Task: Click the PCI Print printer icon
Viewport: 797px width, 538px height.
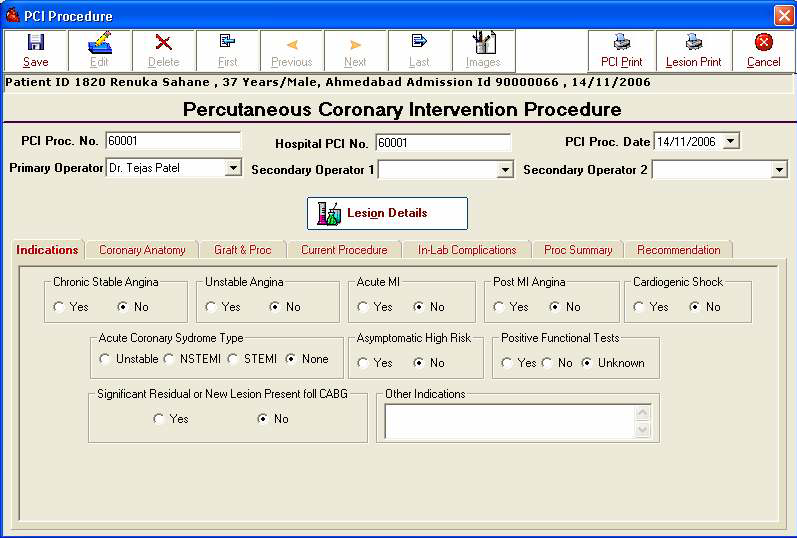Action: [x=621, y=43]
